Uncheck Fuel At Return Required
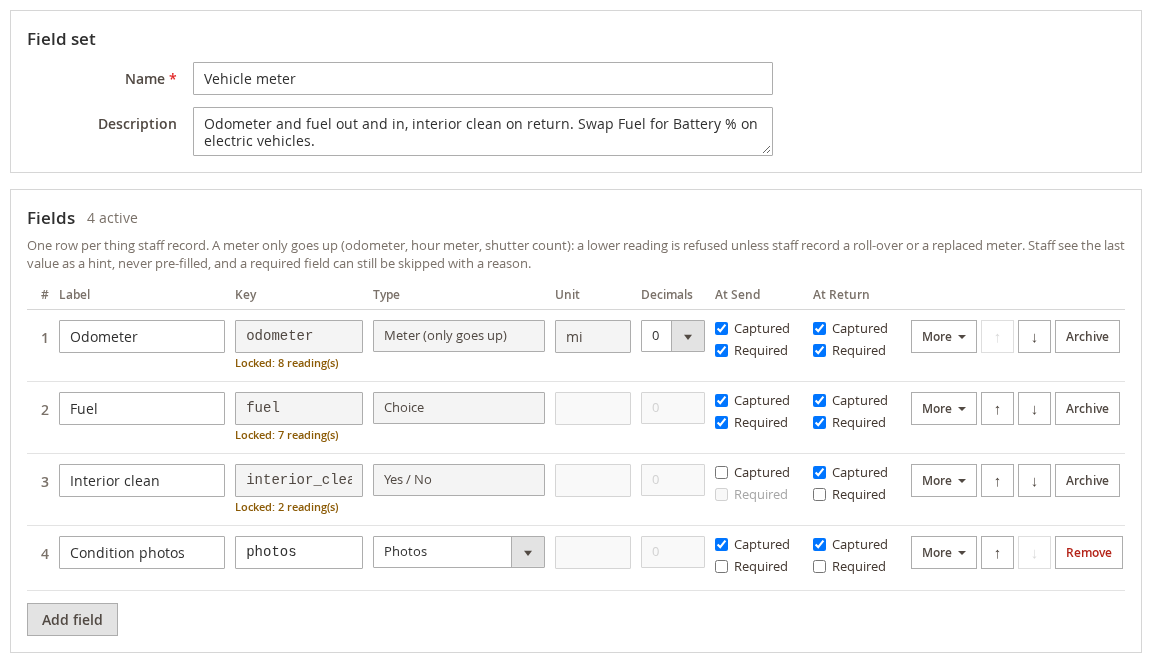Image resolution: width=1152 pixels, height=662 pixels. [x=819, y=422]
